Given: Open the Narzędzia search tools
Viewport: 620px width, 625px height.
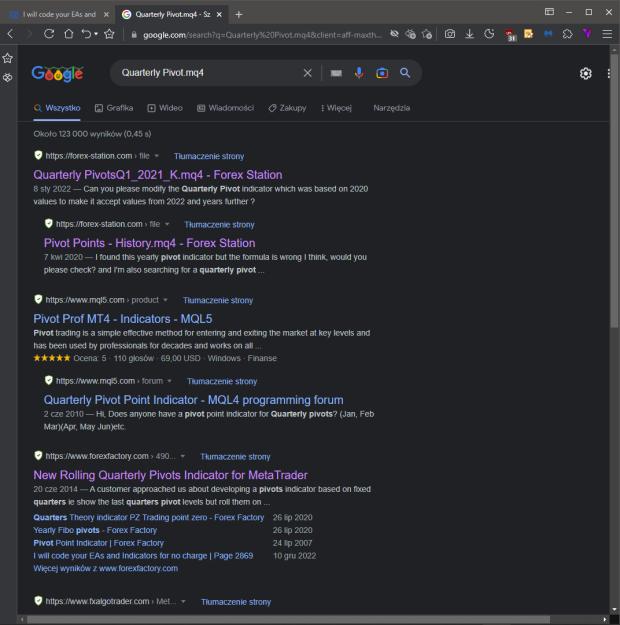Looking at the screenshot, I should coord(392,108).
